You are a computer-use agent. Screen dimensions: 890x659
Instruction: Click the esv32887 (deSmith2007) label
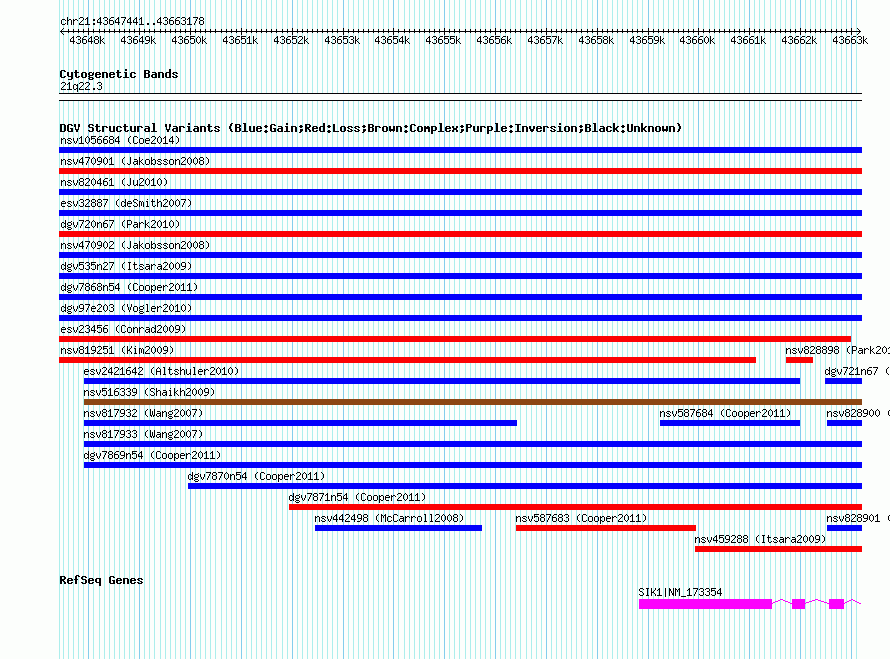126,203
